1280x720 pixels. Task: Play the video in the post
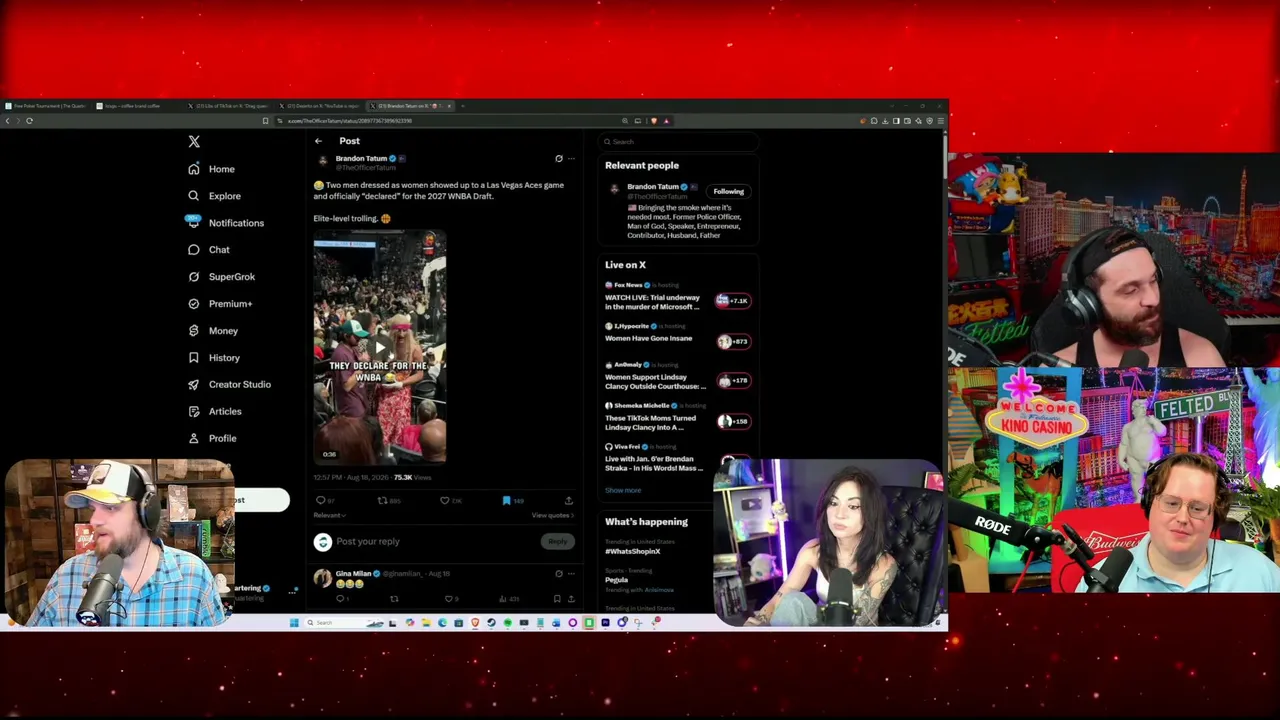tap(380, 348)
